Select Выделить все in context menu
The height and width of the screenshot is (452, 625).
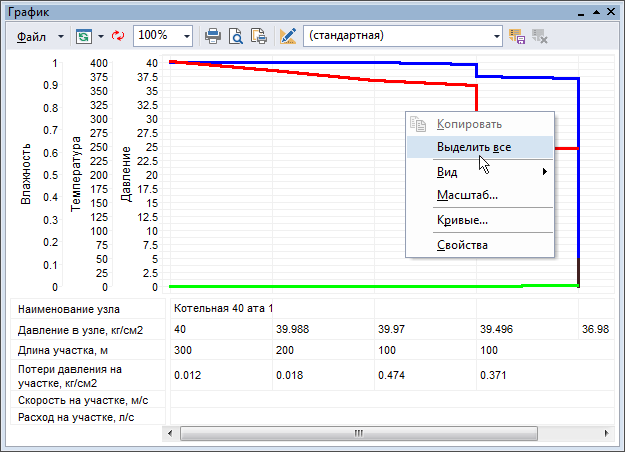tap(473, 147)
